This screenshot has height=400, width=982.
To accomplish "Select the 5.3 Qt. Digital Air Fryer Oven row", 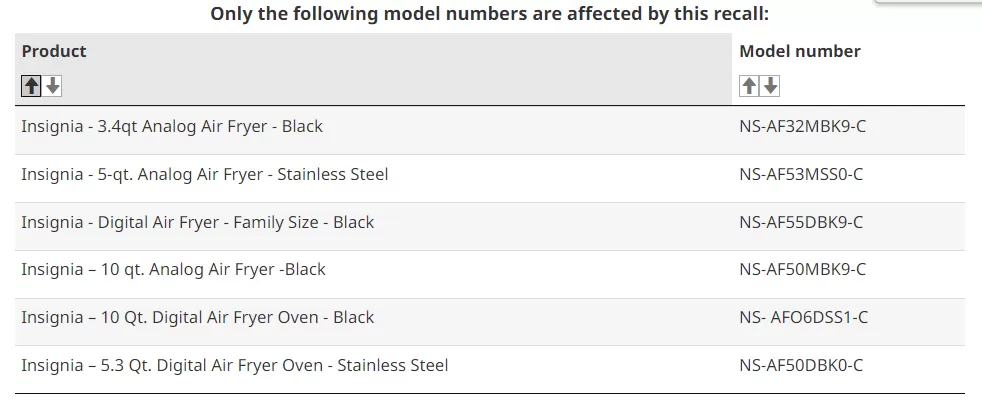I will [x=490, y=369].
